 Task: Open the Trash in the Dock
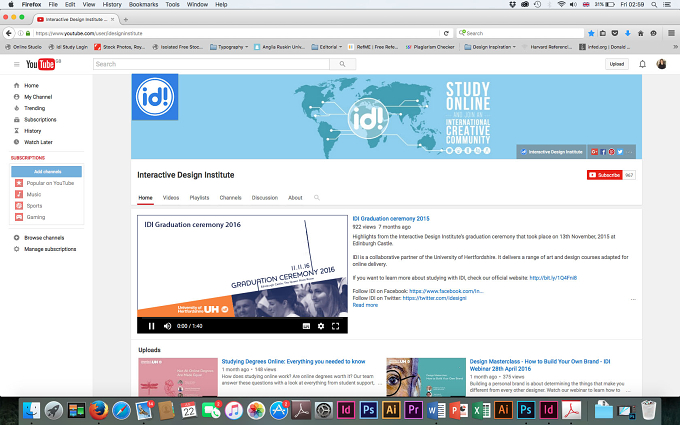point(649,410)
